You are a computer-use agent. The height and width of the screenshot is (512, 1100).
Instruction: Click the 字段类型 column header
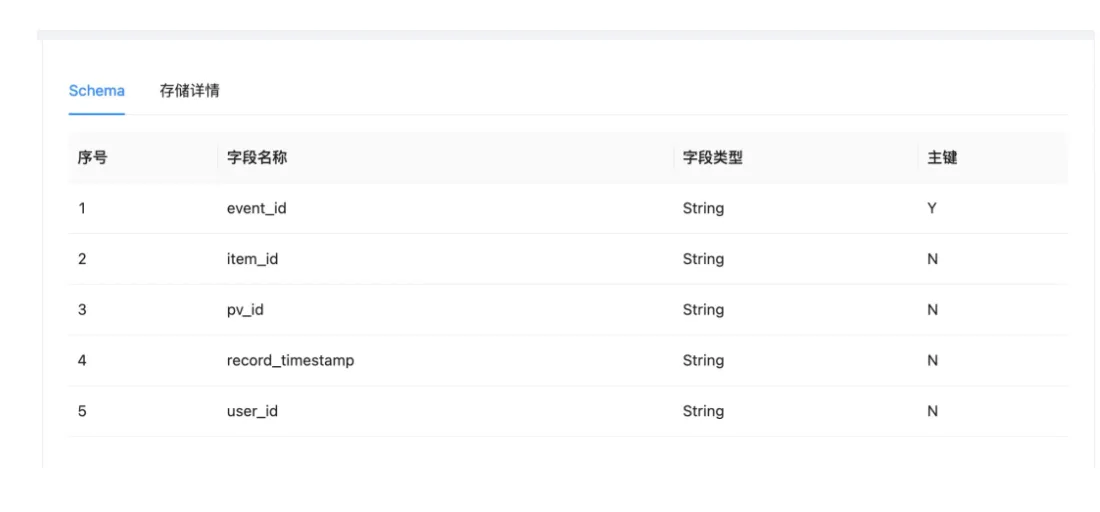coord(713,157)
